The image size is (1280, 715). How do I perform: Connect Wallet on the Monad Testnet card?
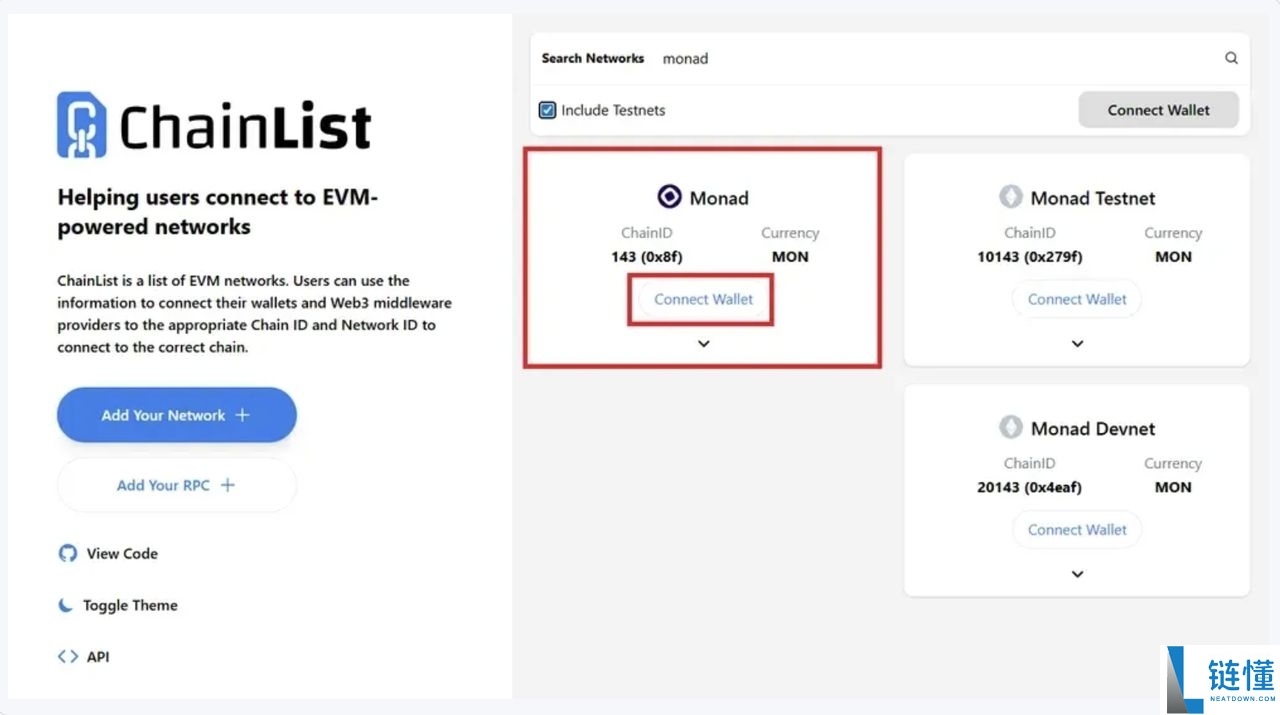point(1077,299)
